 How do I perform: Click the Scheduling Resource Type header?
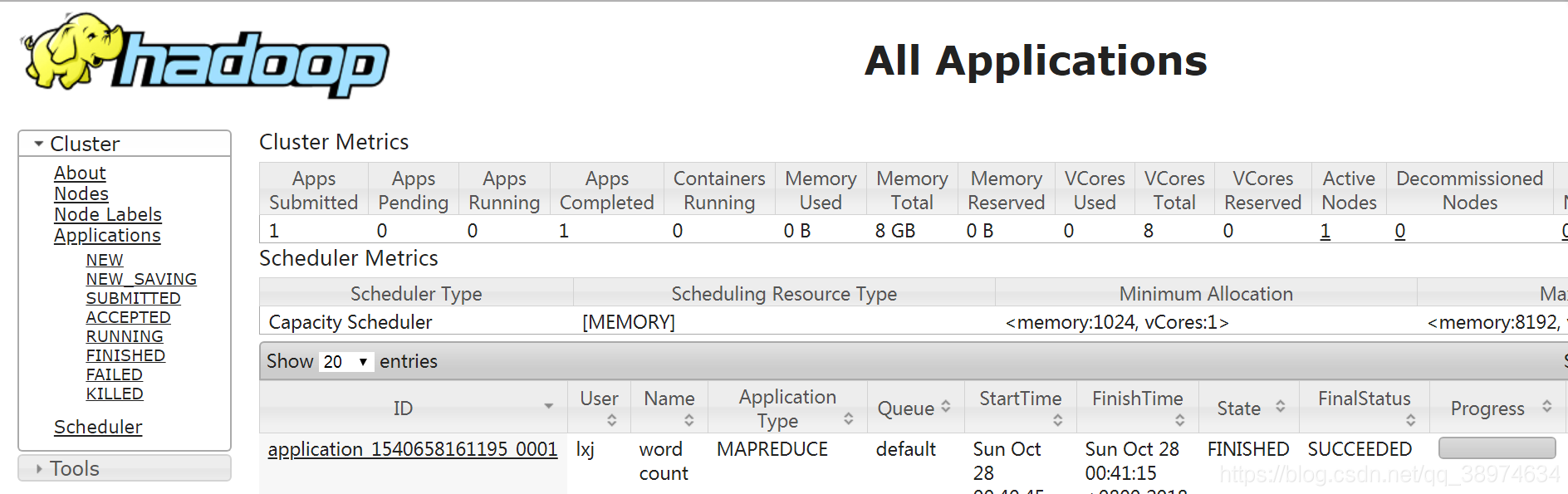coord(784,294)
